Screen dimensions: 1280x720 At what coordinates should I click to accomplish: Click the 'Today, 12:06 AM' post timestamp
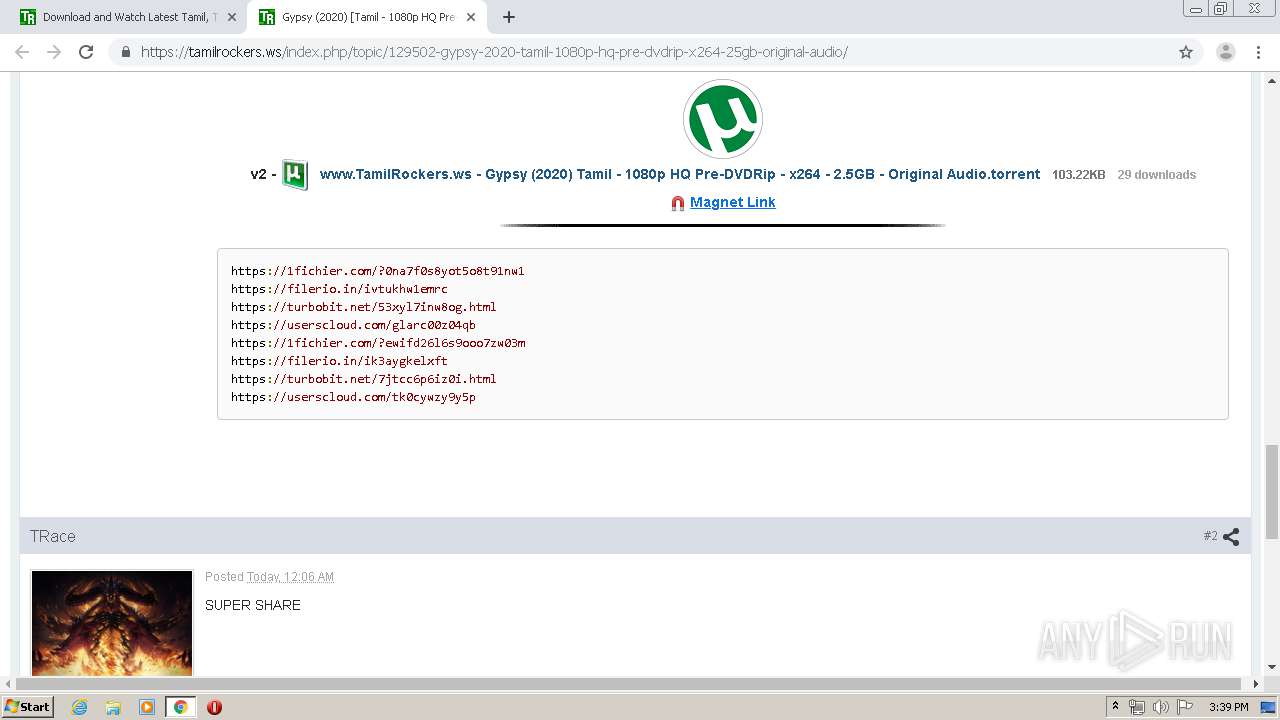[x=290, y=577]
